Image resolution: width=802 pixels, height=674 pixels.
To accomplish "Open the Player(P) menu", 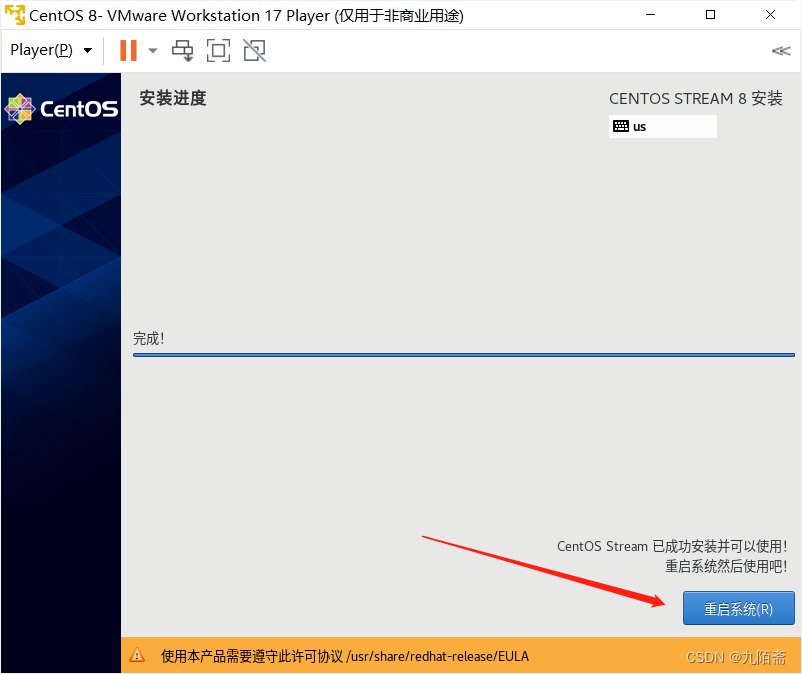I will (x=51, y=50).
